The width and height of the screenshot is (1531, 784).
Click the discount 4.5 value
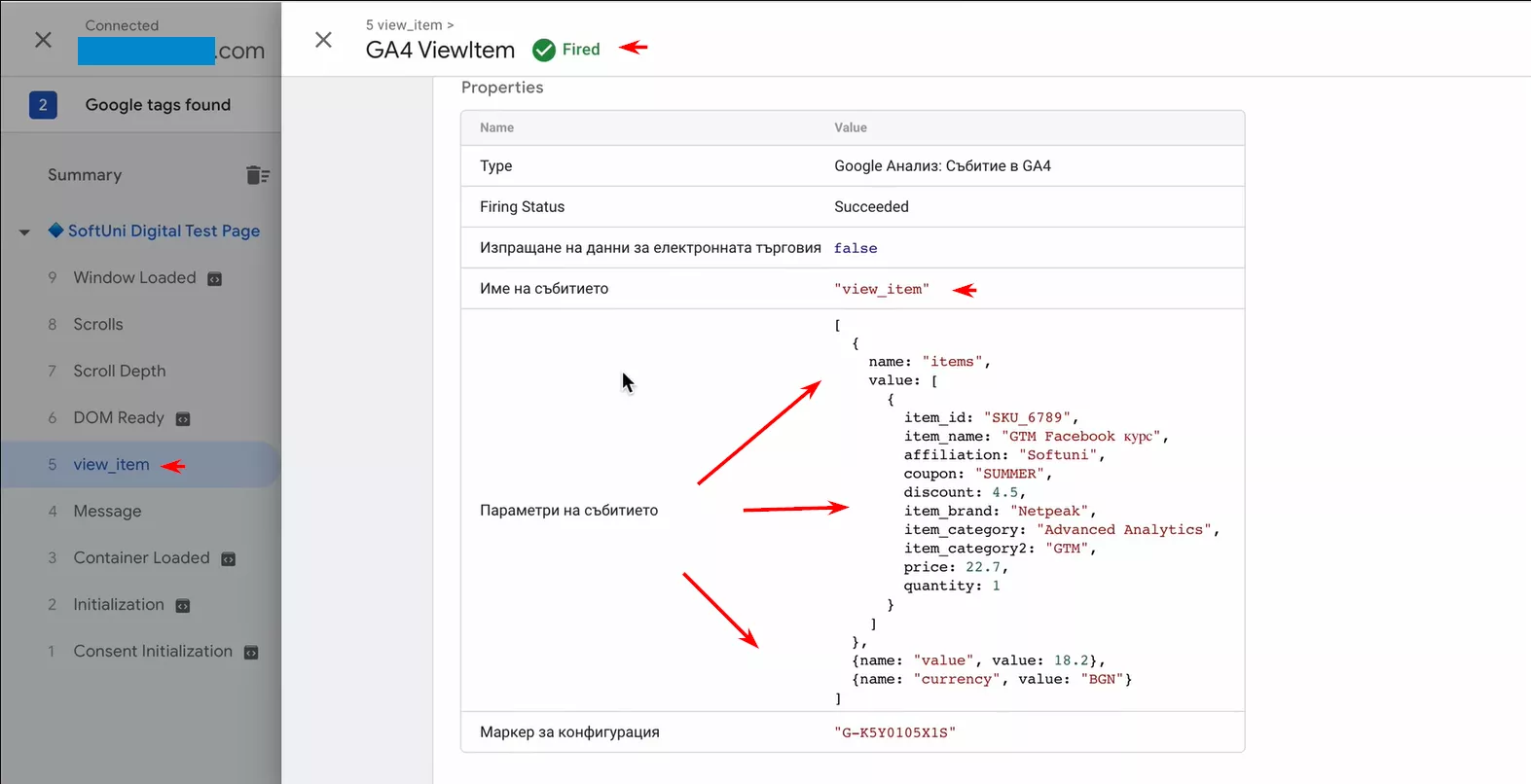click(x=1004, y=492)
